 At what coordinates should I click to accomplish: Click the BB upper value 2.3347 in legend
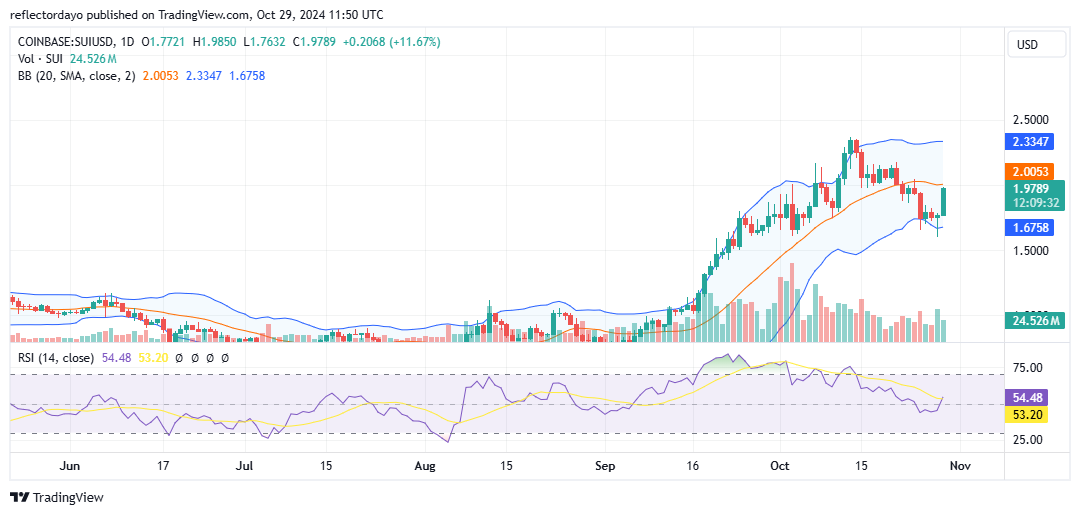(x=203, y=75)
